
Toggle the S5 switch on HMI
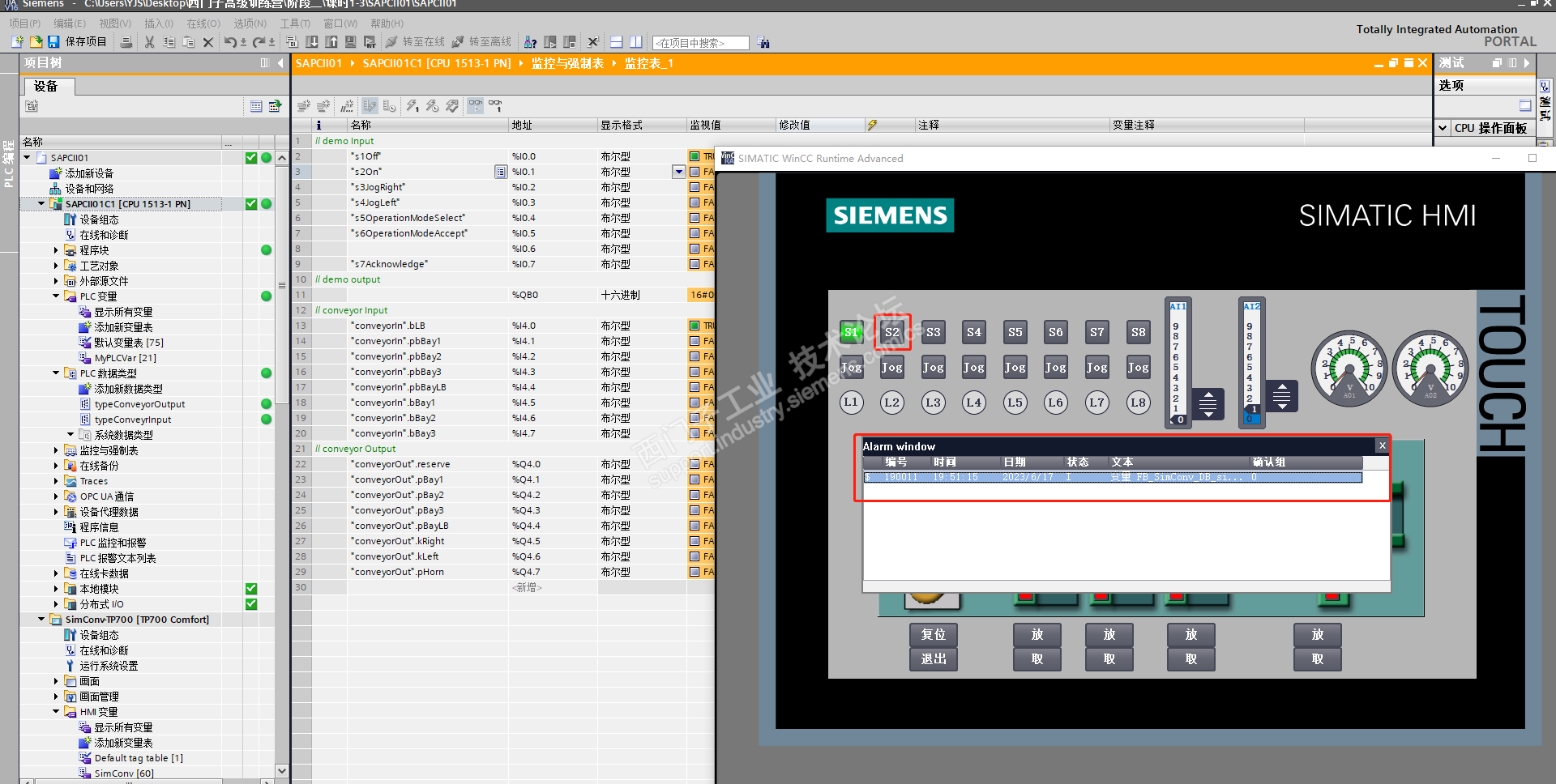(x=1015, y=332)
